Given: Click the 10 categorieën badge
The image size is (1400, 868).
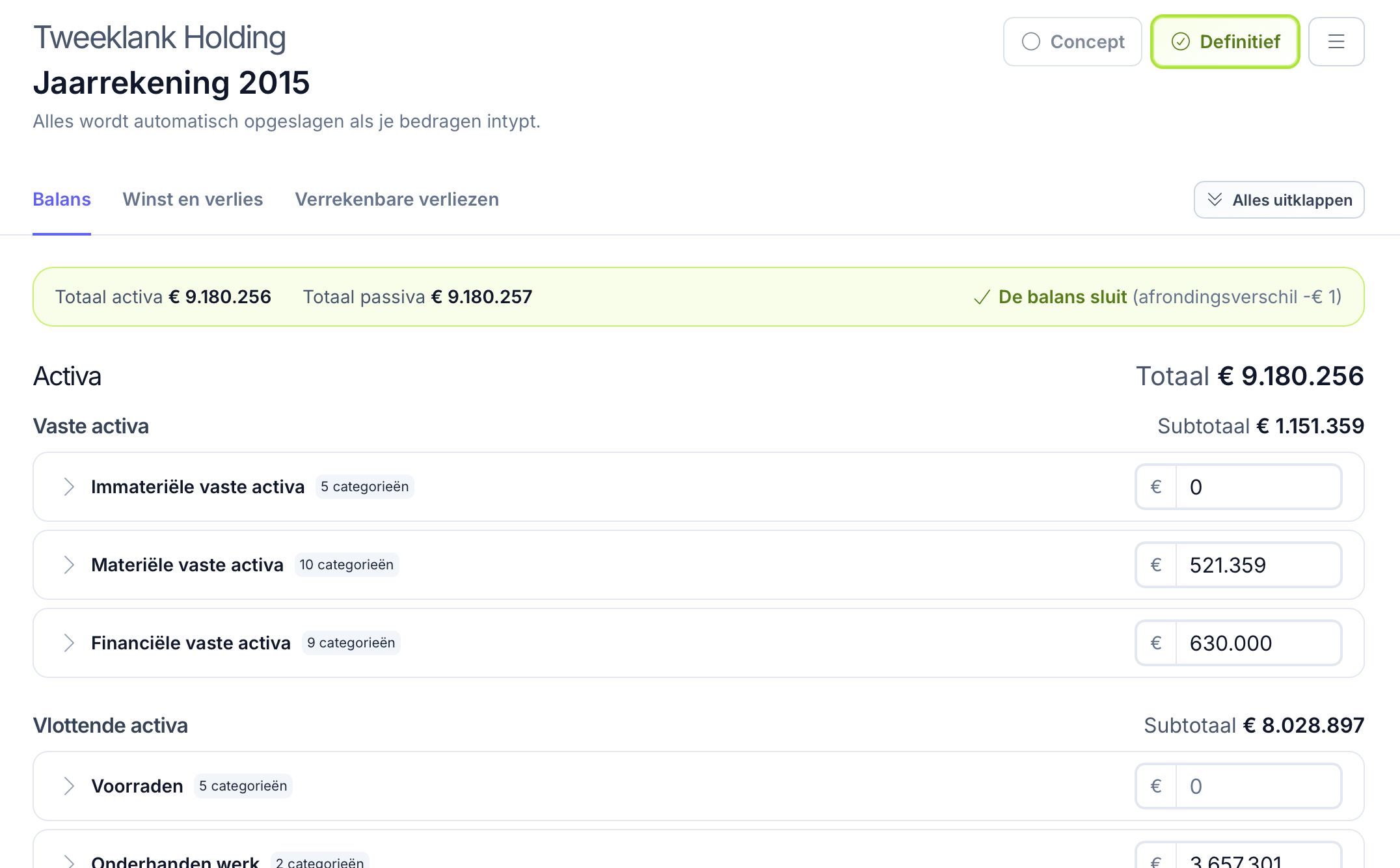Looking at the screenshot, I should coord(346,565).
